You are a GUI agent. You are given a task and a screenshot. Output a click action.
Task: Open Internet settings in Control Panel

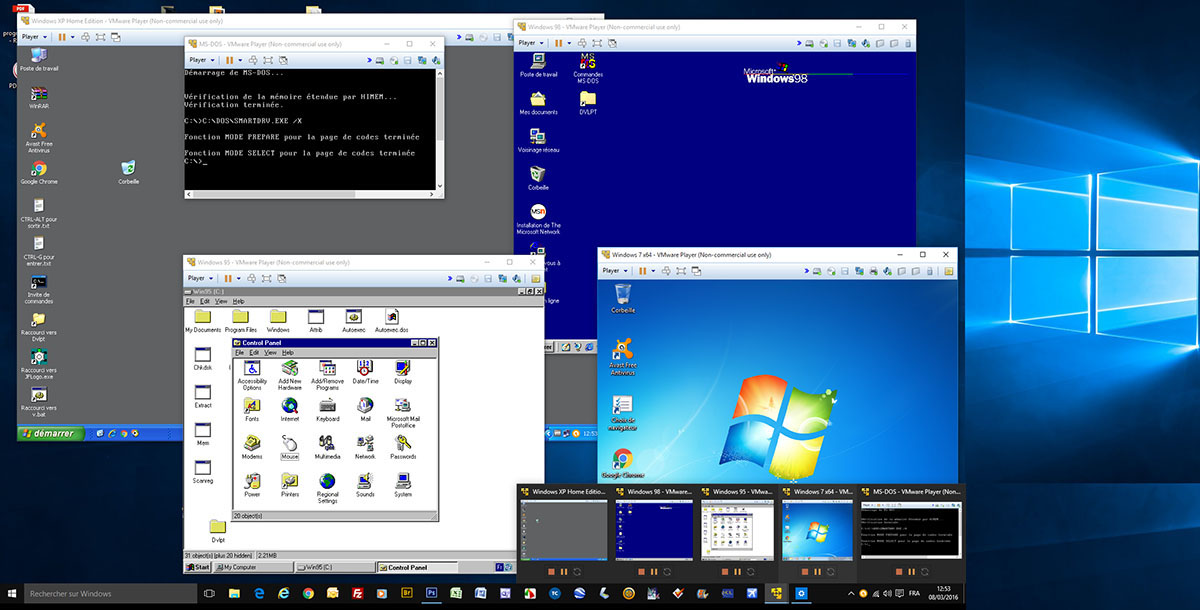pos(290,409)
